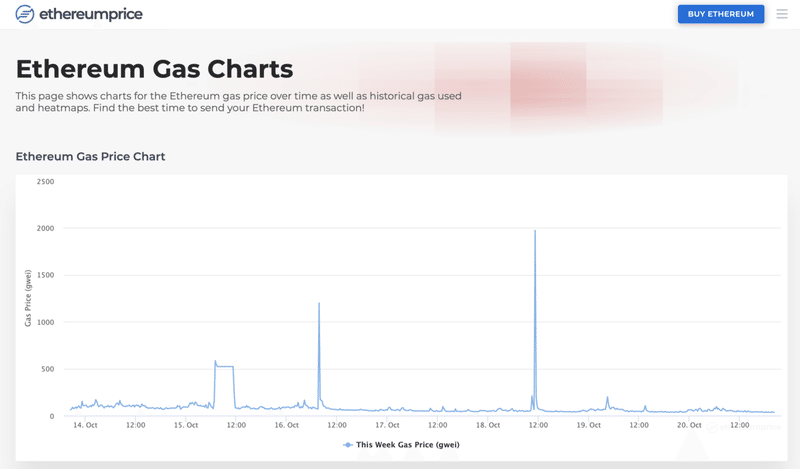Image resolution: width=800 pixels, height=469 pixels.
Task: Click the Ethereum Gas Charts page title
Action: [x=155, y=69]
